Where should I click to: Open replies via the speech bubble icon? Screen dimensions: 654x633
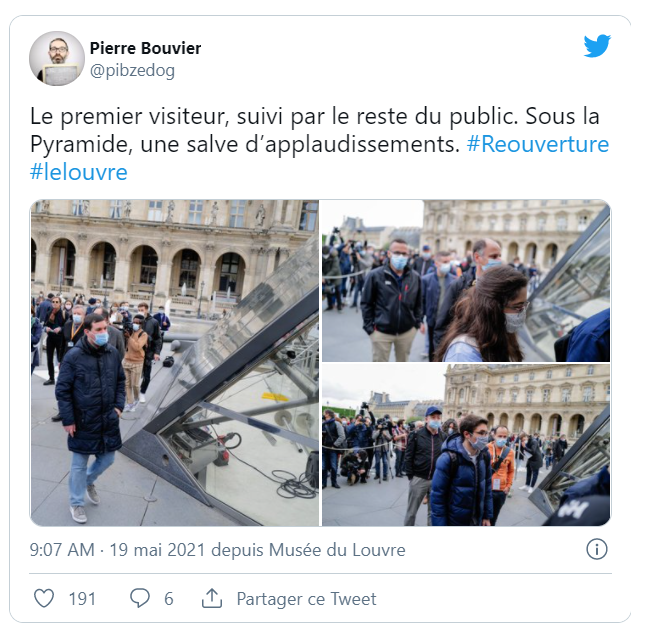pyautogui.click(x=140, y=598)
